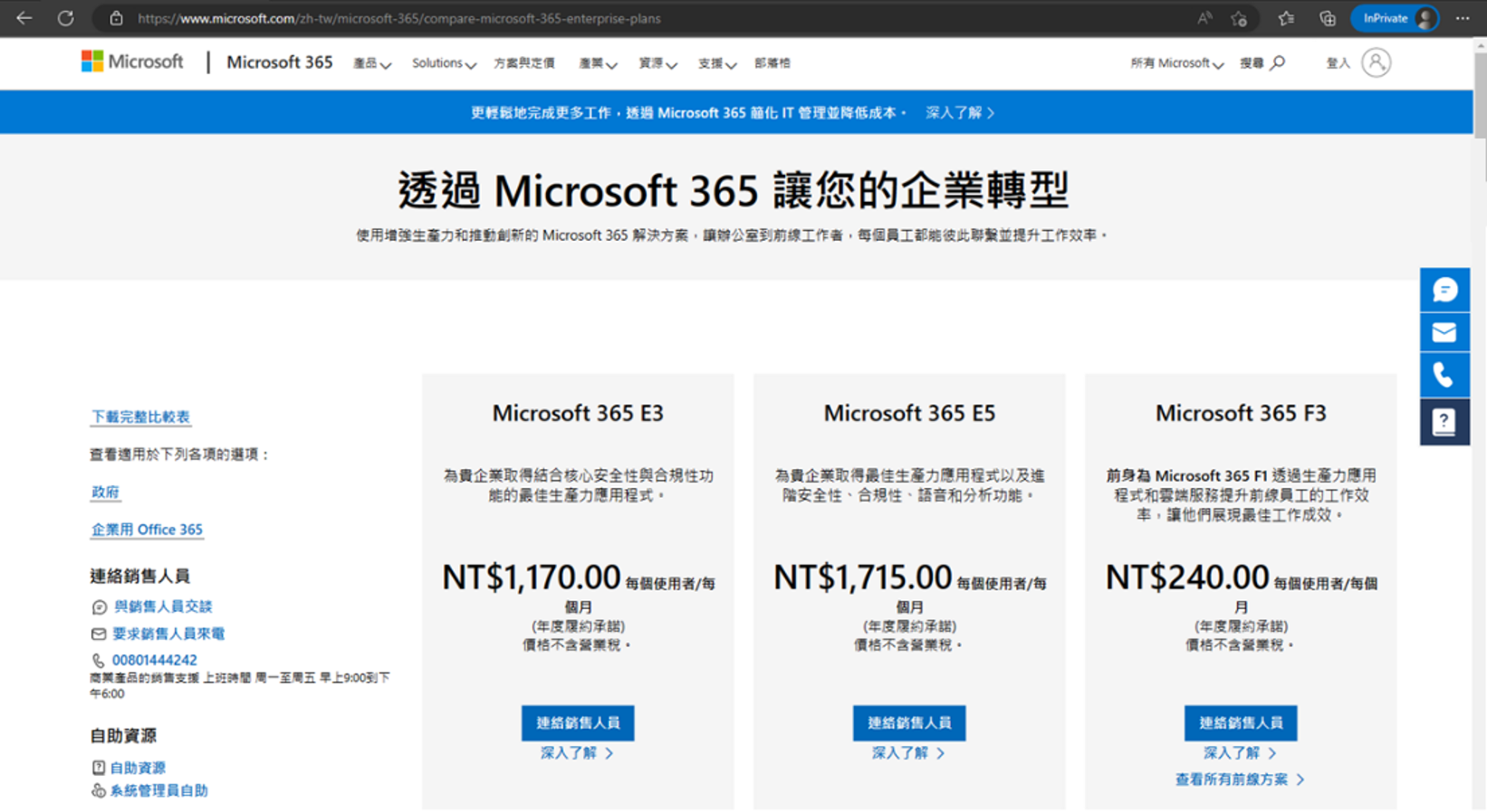
Task: Open the 政府 link
Action: [x=105, y=492]
